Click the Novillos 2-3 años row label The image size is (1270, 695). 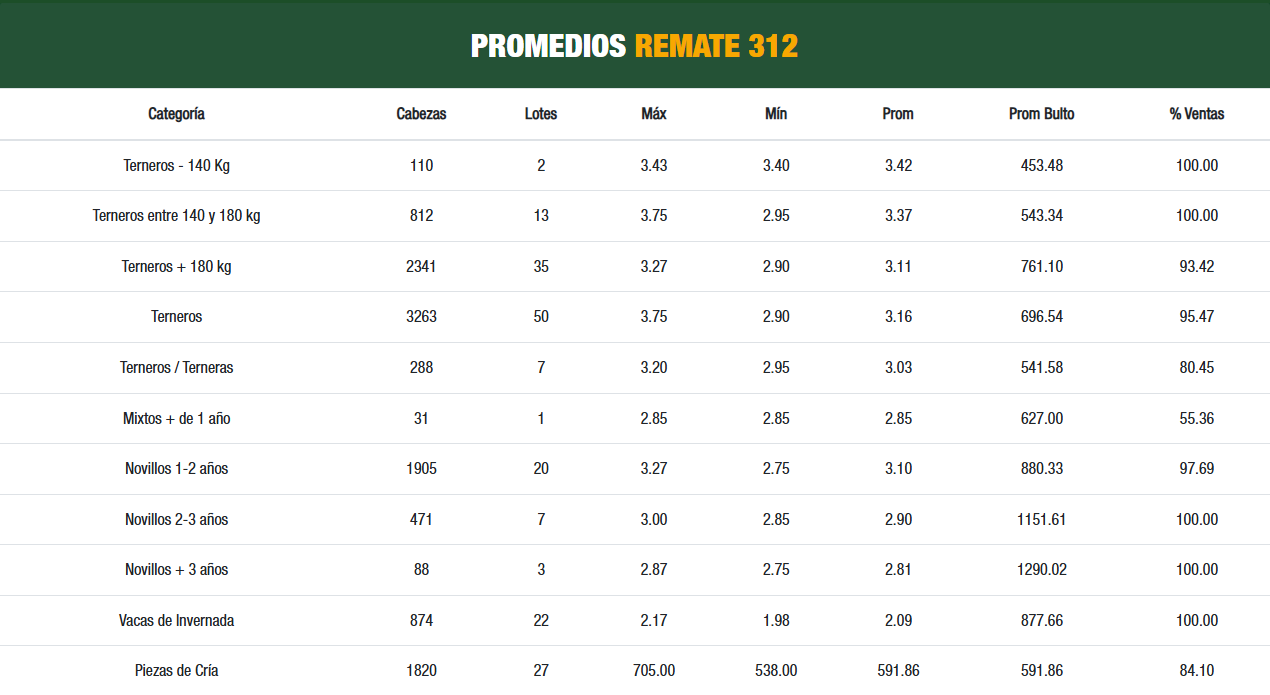[x=176, y=520]
